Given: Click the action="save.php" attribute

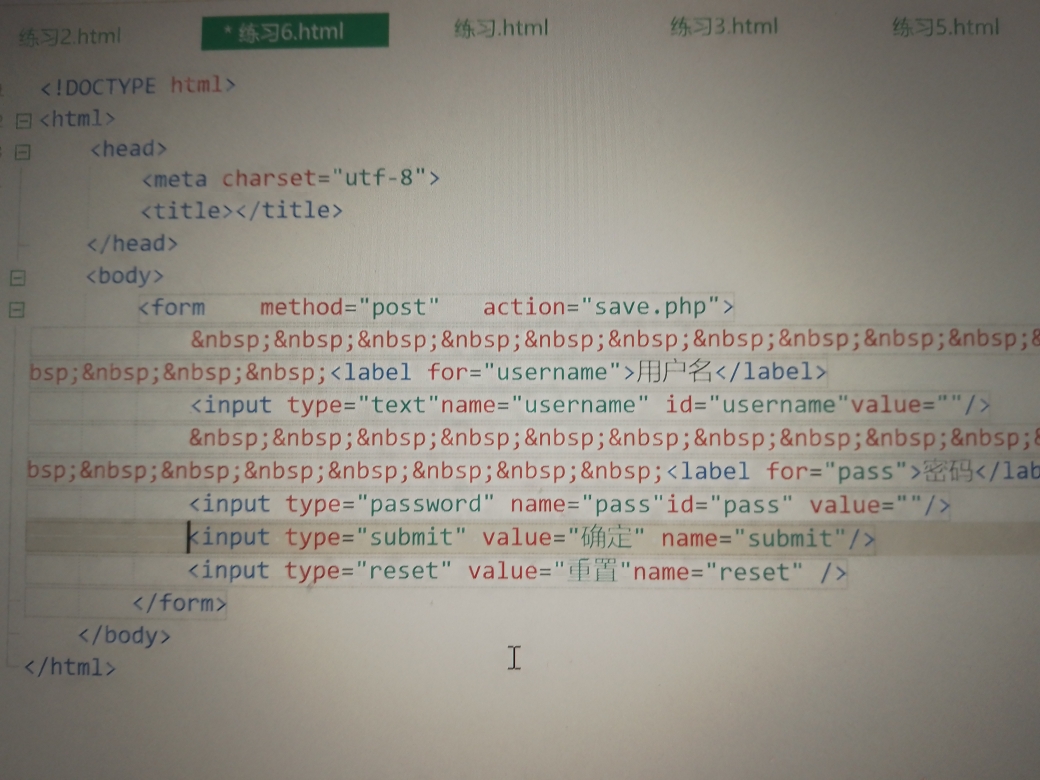Looking at the screenshot, I should point(602,306).
